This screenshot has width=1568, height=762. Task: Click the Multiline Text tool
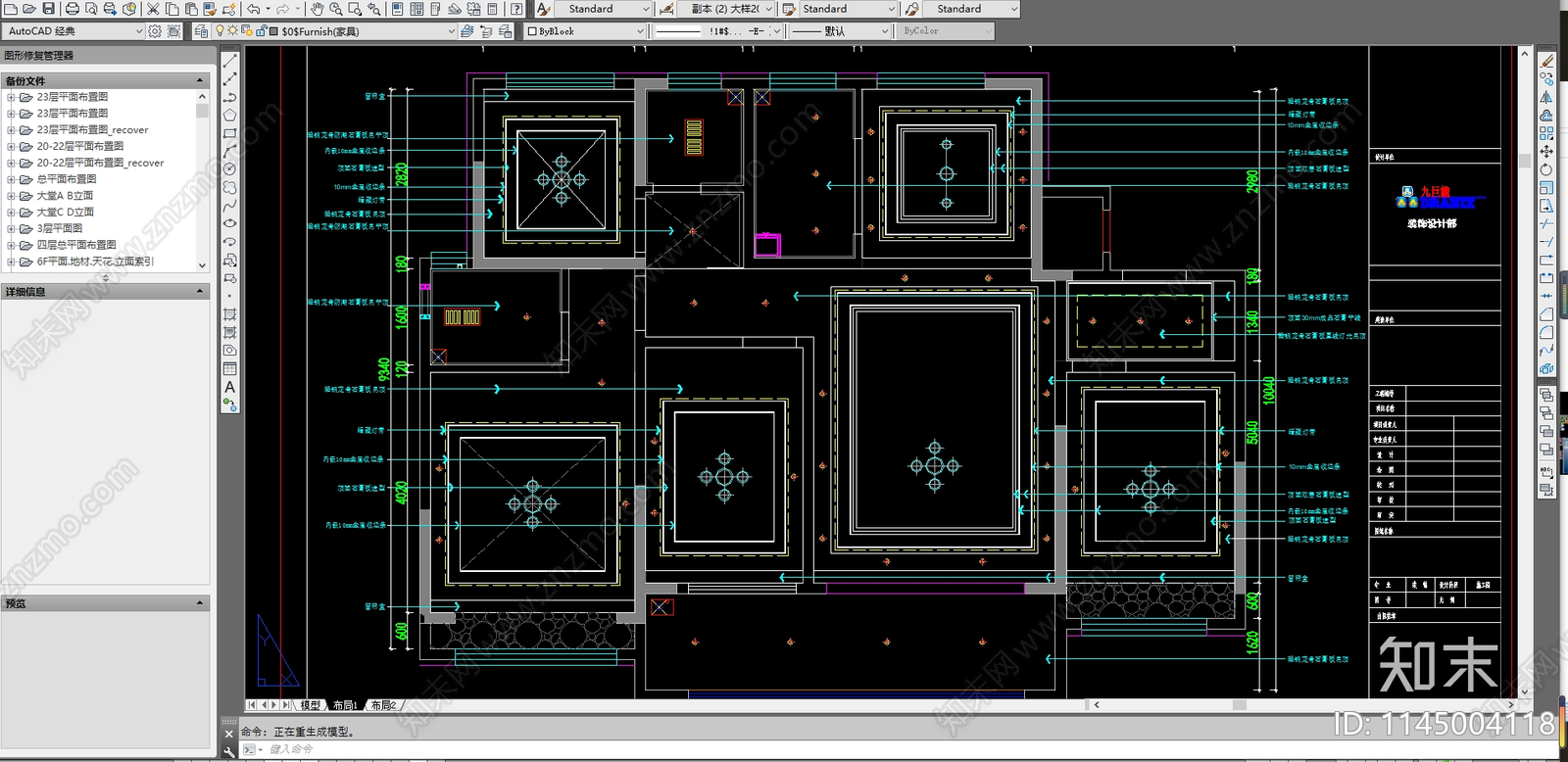point(229,387)
